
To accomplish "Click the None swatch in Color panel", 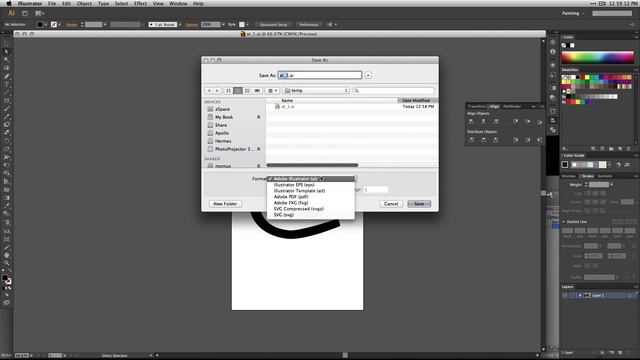I will tap(564, 45).
